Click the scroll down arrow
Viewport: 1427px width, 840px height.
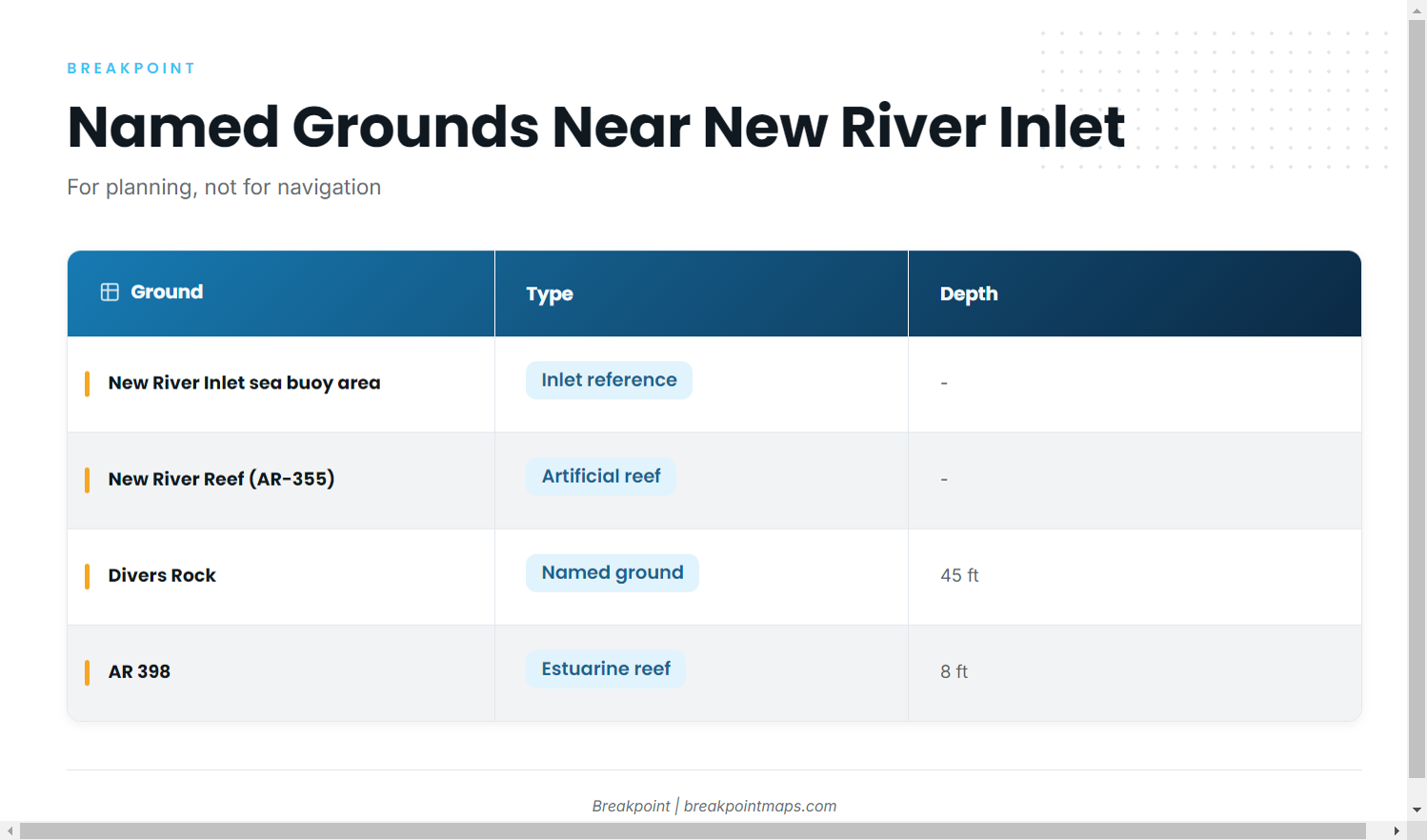tap(1417, 810)
